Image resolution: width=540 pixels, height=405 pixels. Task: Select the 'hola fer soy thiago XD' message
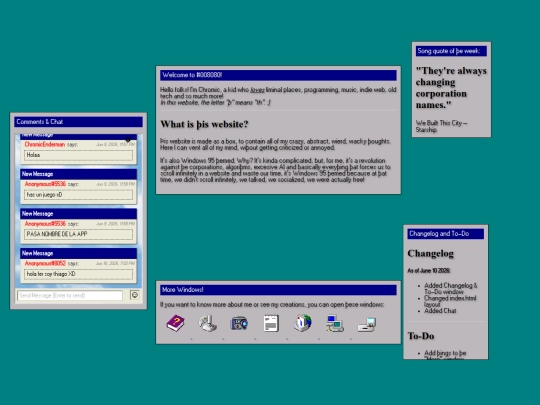click(78, 274)
